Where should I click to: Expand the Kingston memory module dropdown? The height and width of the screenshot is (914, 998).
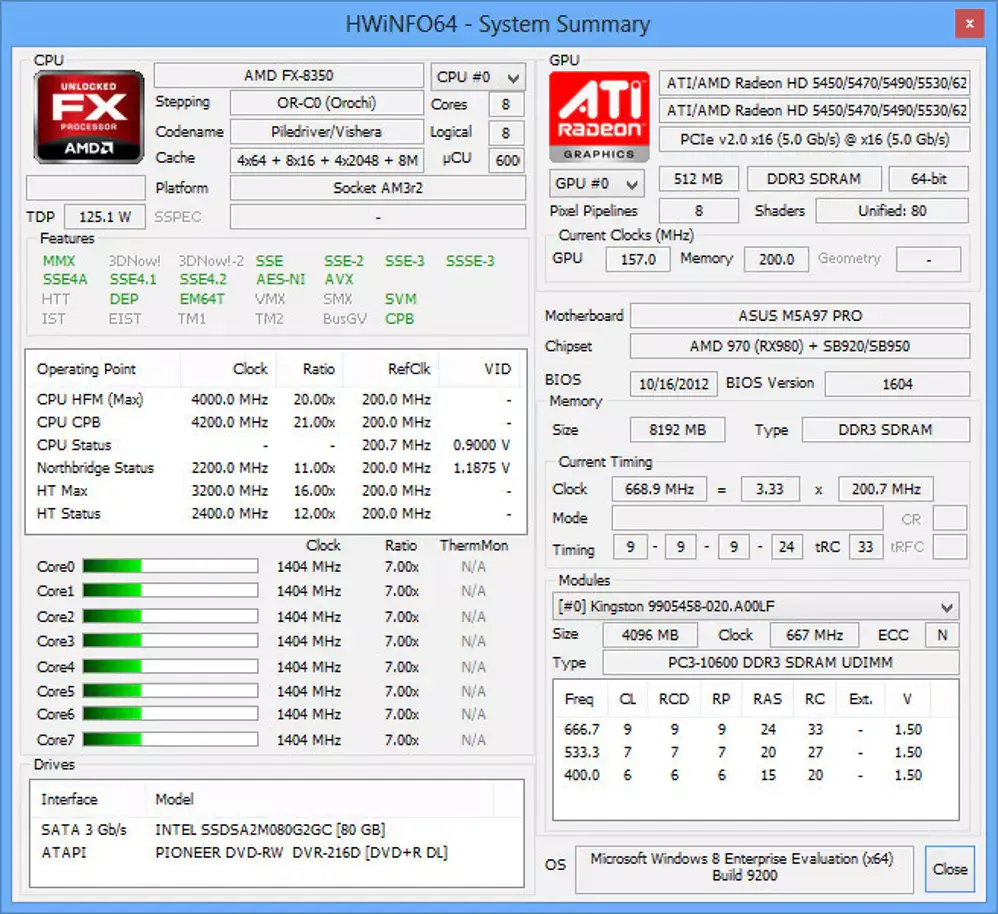(756, 607)
